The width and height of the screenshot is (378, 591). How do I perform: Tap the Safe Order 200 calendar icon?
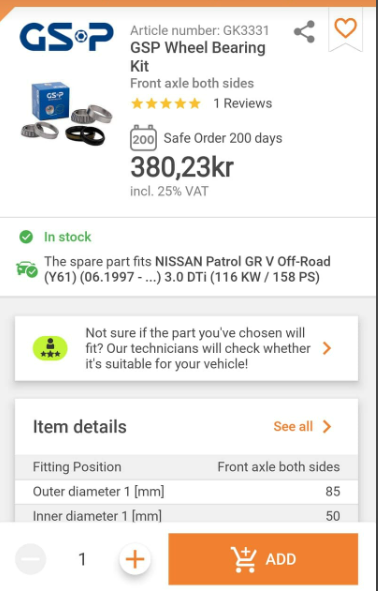click(143, 138)
